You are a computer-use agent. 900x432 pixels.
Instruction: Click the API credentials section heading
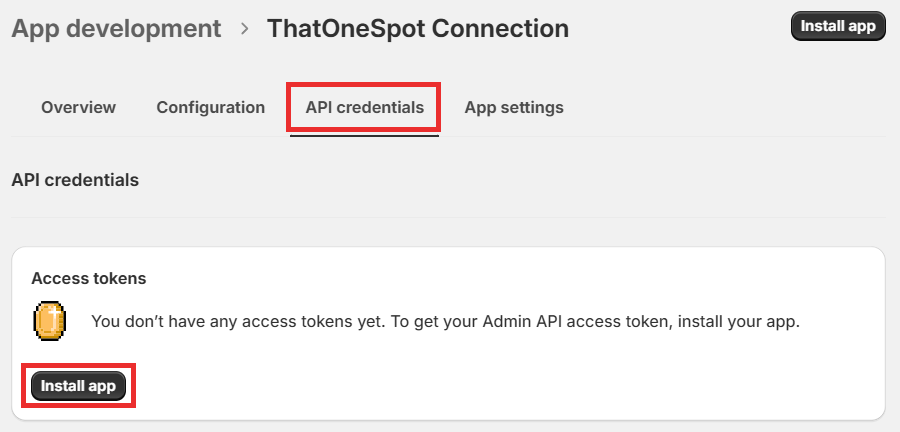pos(75,181)
